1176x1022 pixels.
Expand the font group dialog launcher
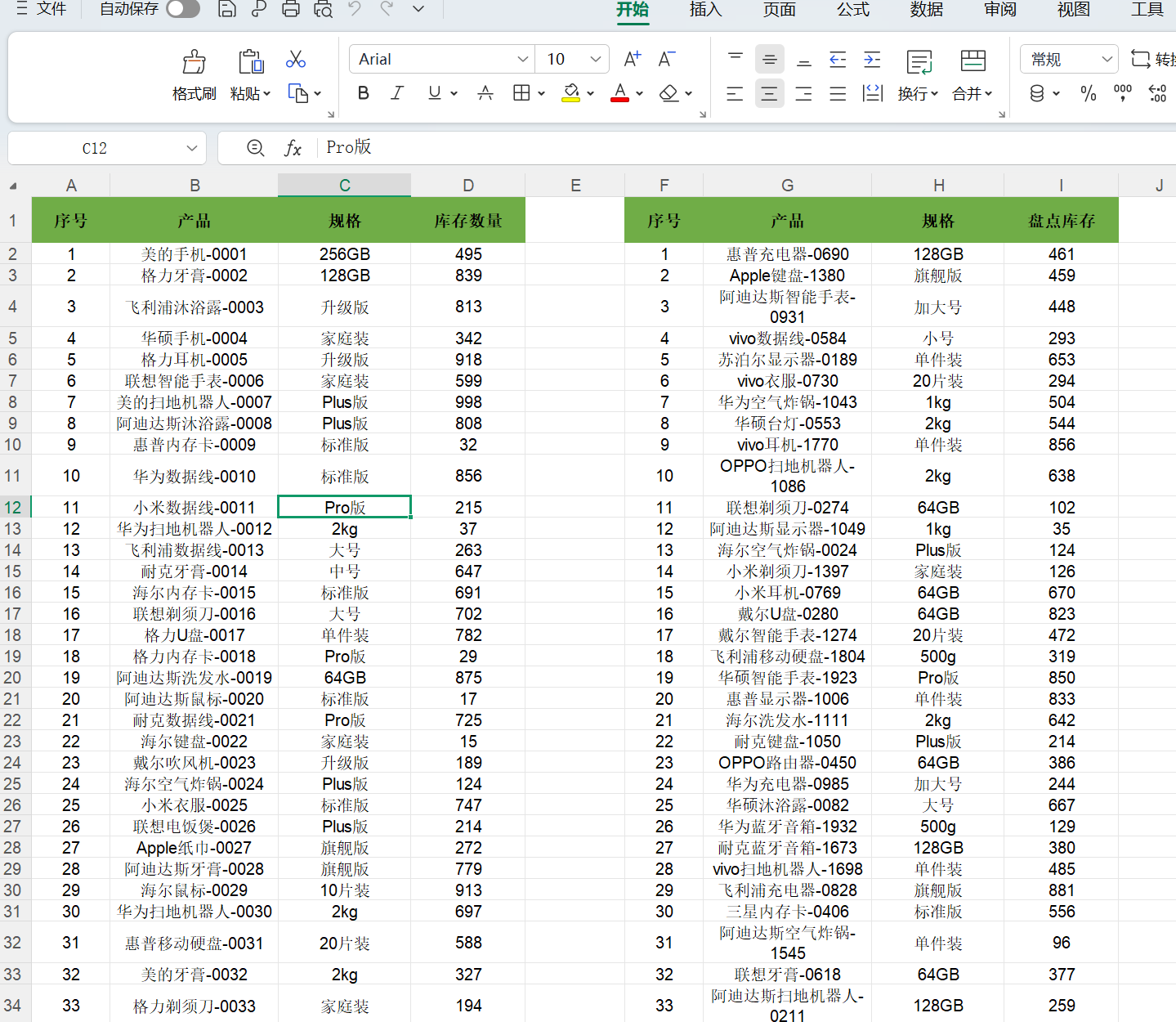click(703, 114)
